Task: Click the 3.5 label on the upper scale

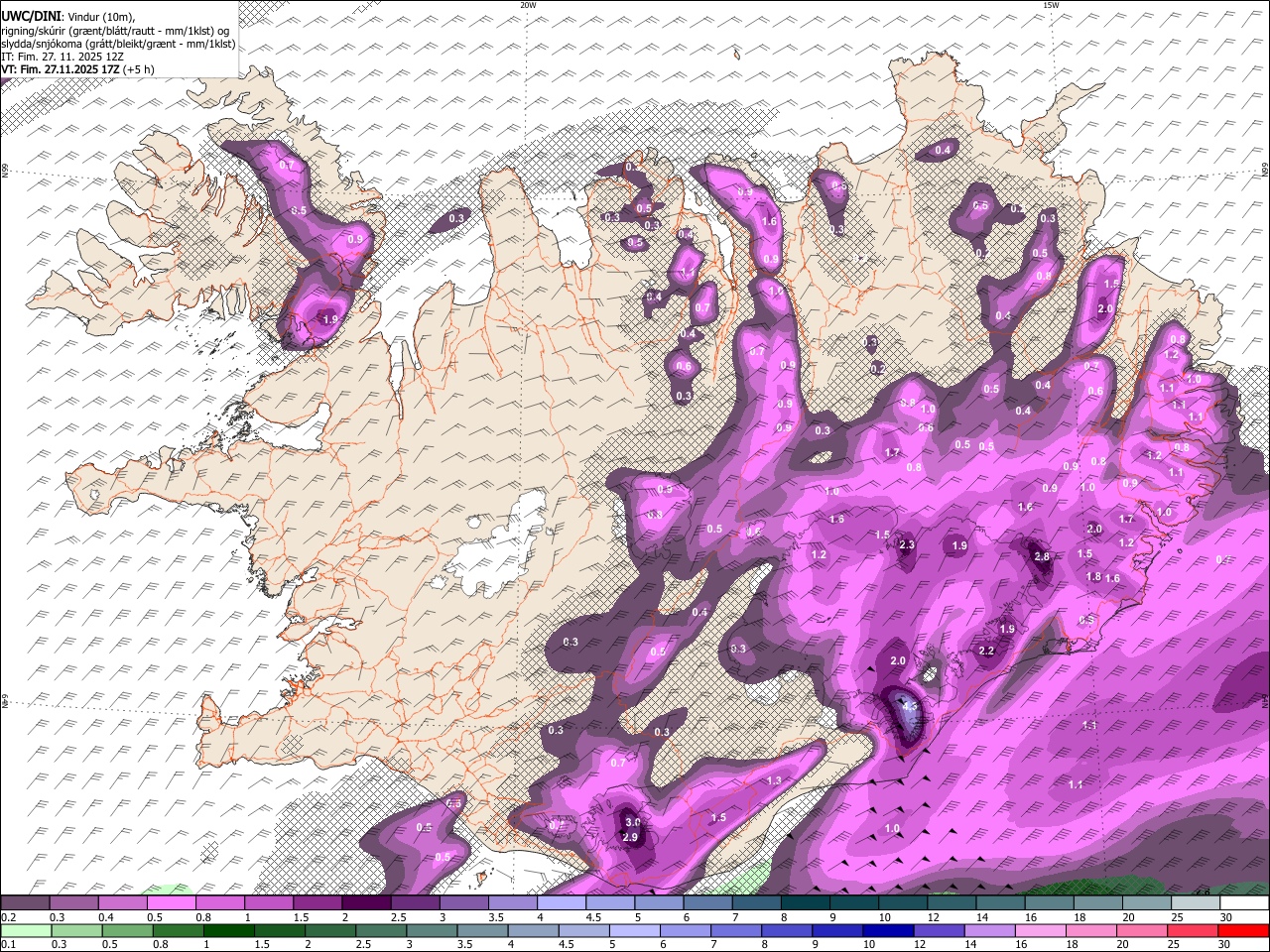Action: 494,917
